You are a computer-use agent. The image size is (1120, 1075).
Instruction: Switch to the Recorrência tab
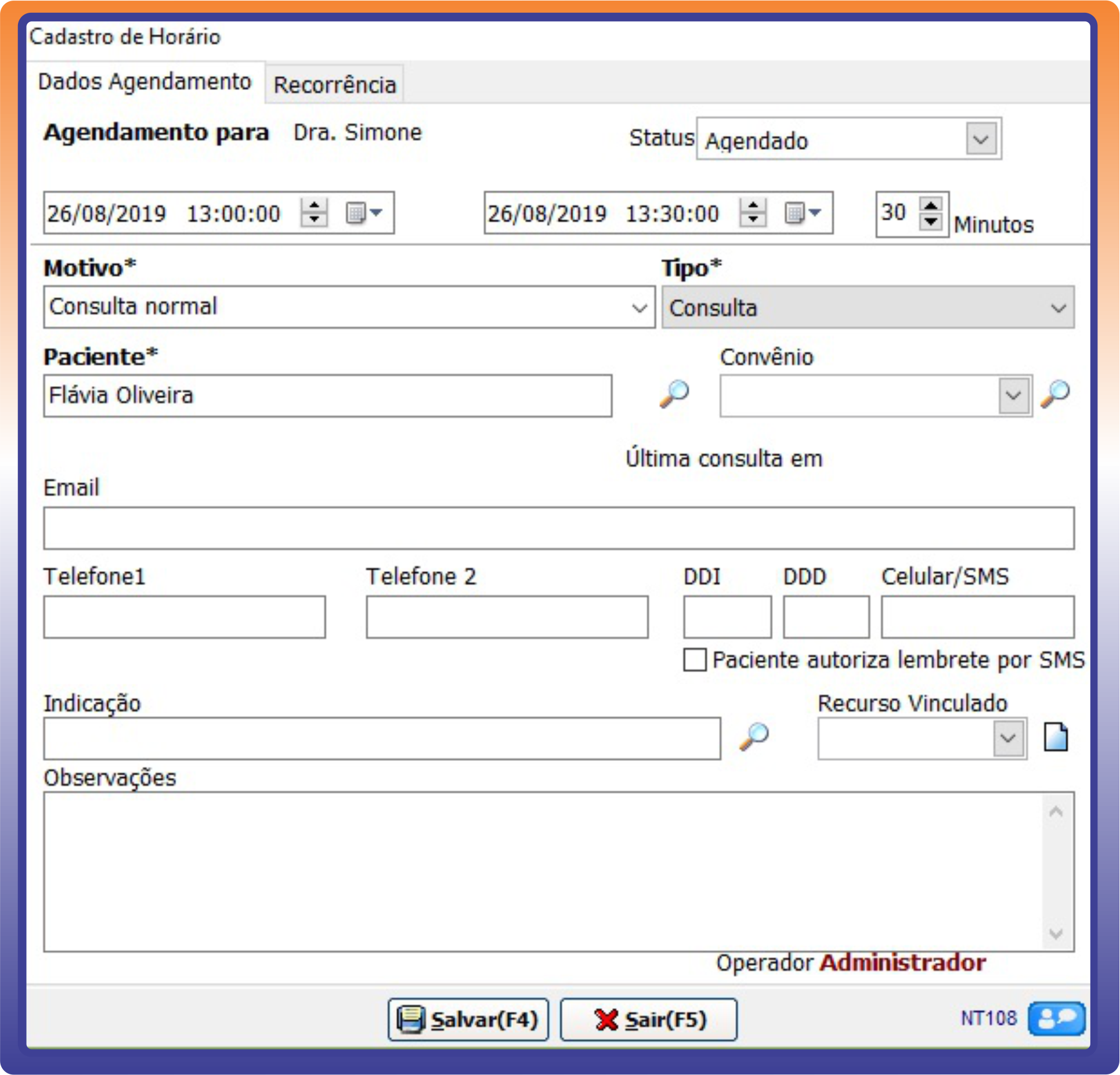click(x=335, y=85)
